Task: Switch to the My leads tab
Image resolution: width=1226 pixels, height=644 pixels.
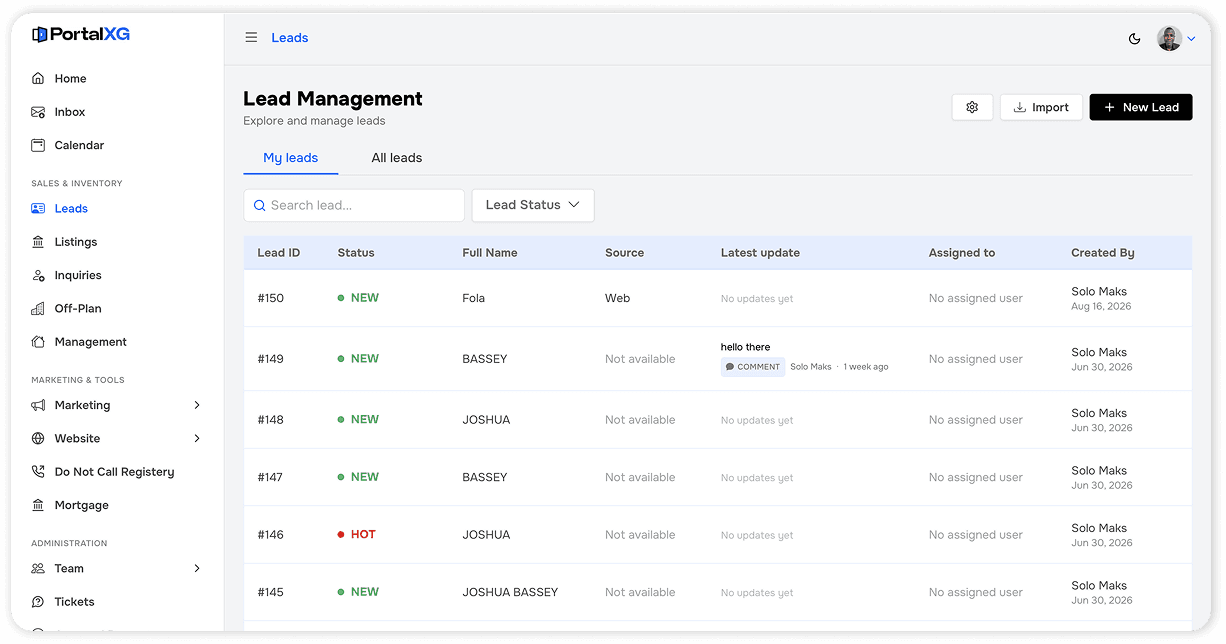Action: pos(291,158)
